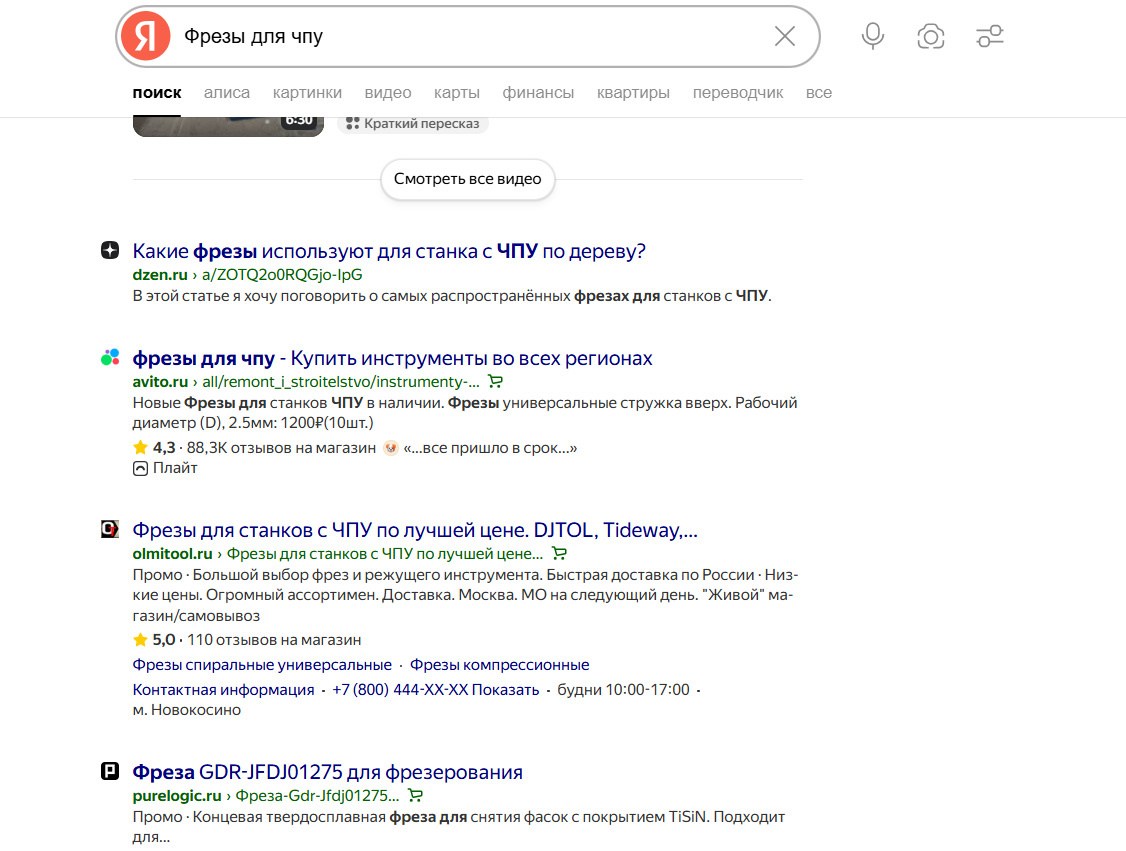Switch to the квартиры tab
The image size is (1126, 851).
click(x=633, y=93)
